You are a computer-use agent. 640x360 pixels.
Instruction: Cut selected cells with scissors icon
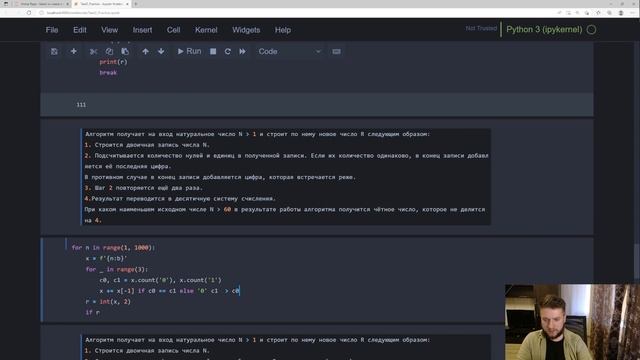(93, 51)
